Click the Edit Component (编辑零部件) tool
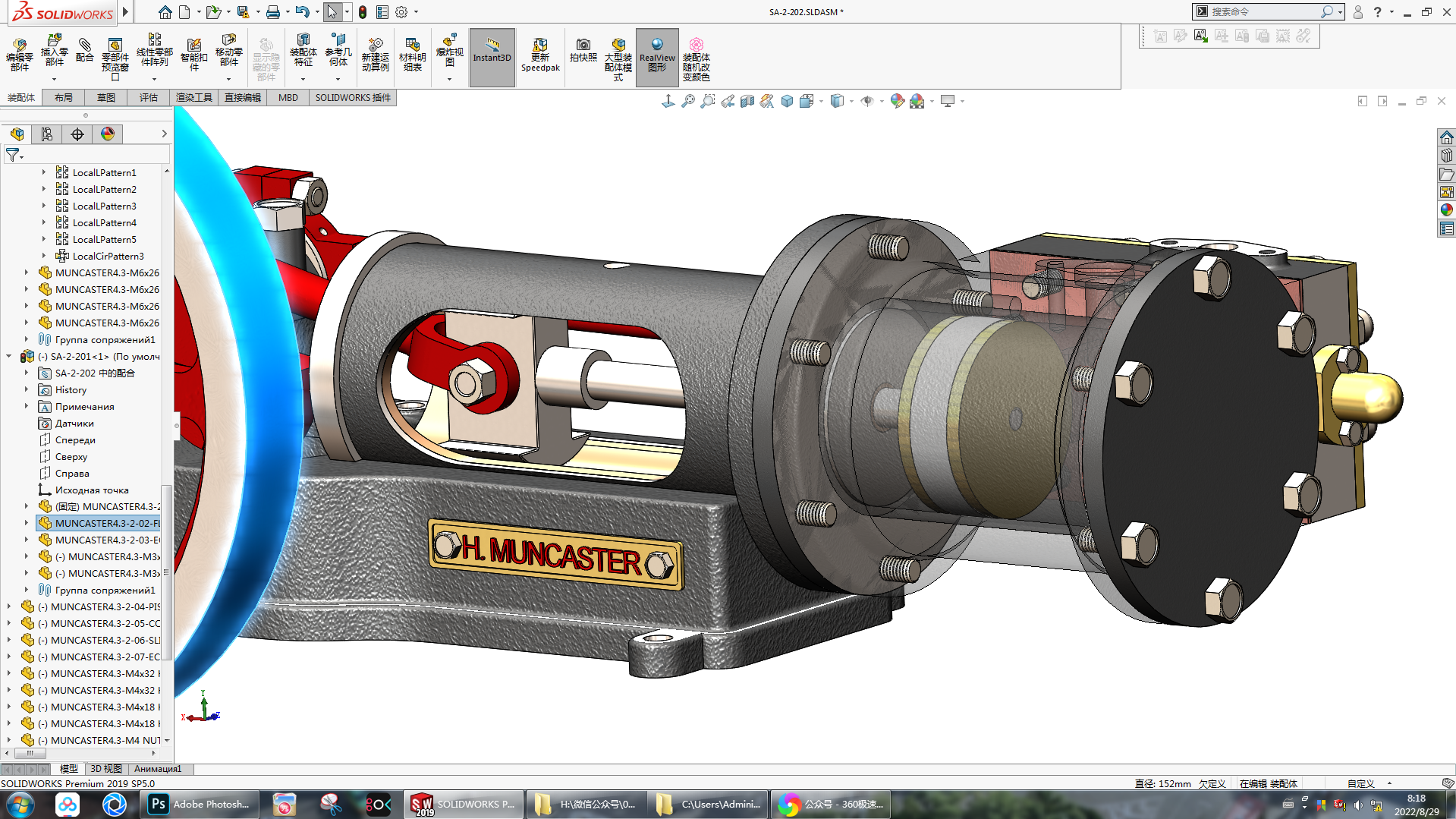Image resolution: width=1456 pixels, height=819 pixels. point(20,55)
